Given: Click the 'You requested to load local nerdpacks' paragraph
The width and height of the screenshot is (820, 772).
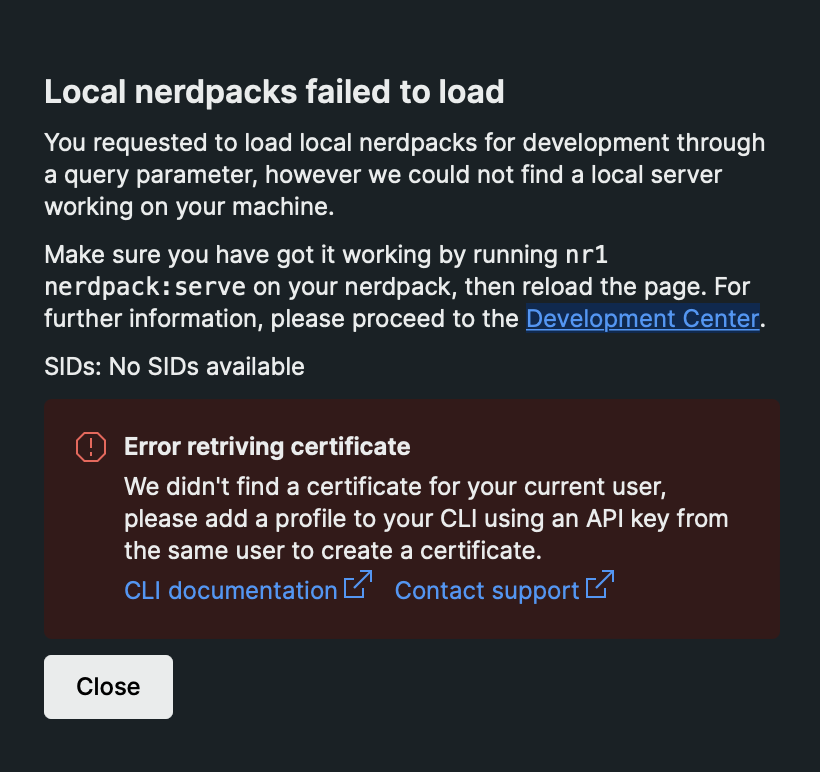Looking at the screenshot, I should (x=405, y=175).
